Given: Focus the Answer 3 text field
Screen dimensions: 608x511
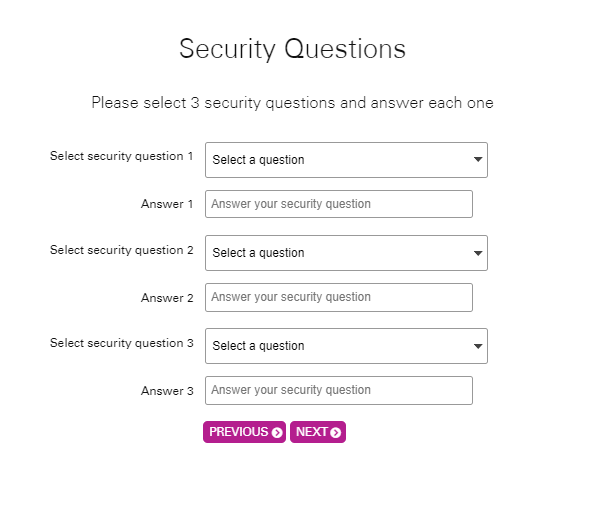Looking at the screenshot, I should (339, 390).
